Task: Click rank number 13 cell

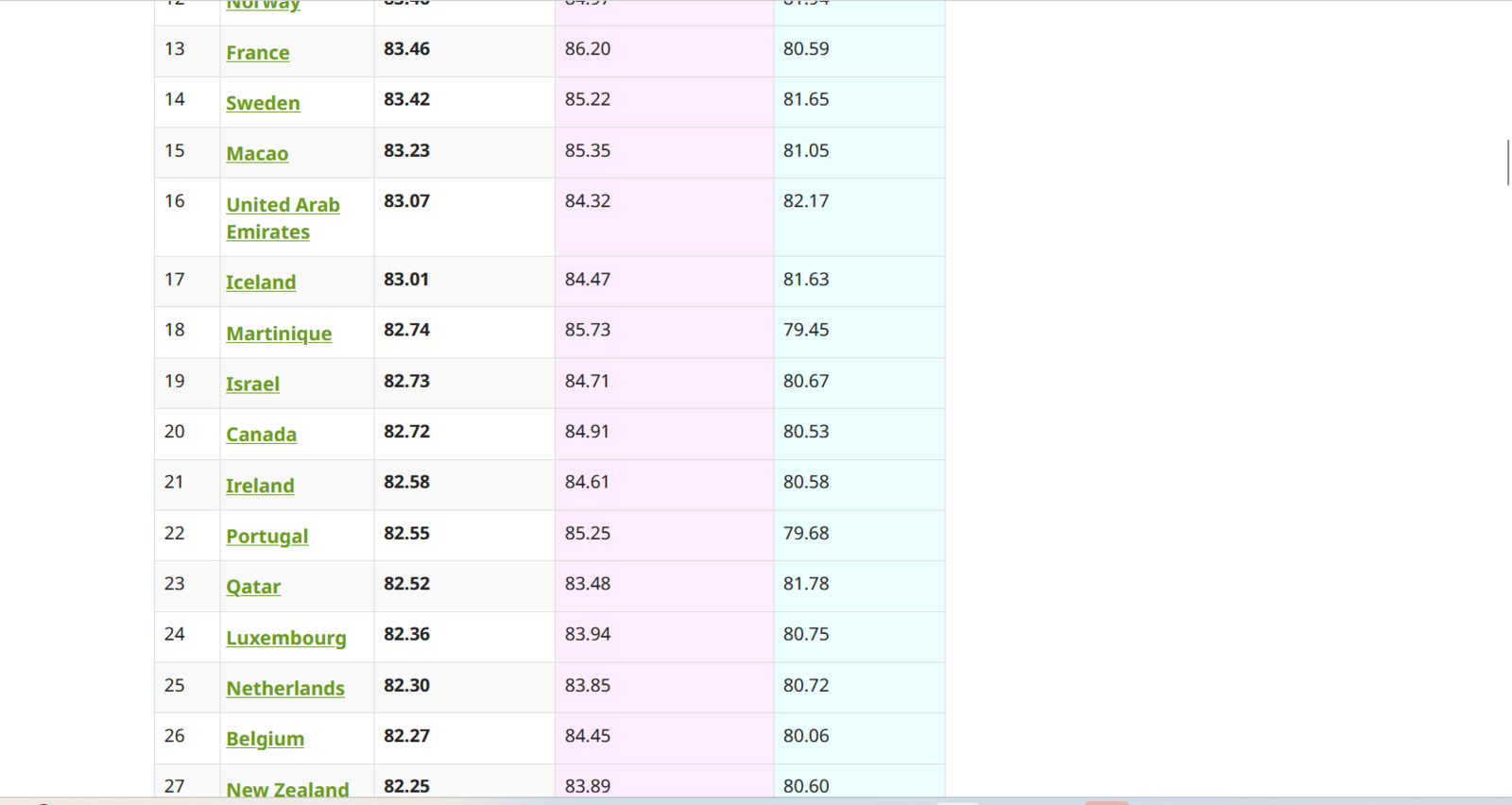Action: [x=187, y=51]
